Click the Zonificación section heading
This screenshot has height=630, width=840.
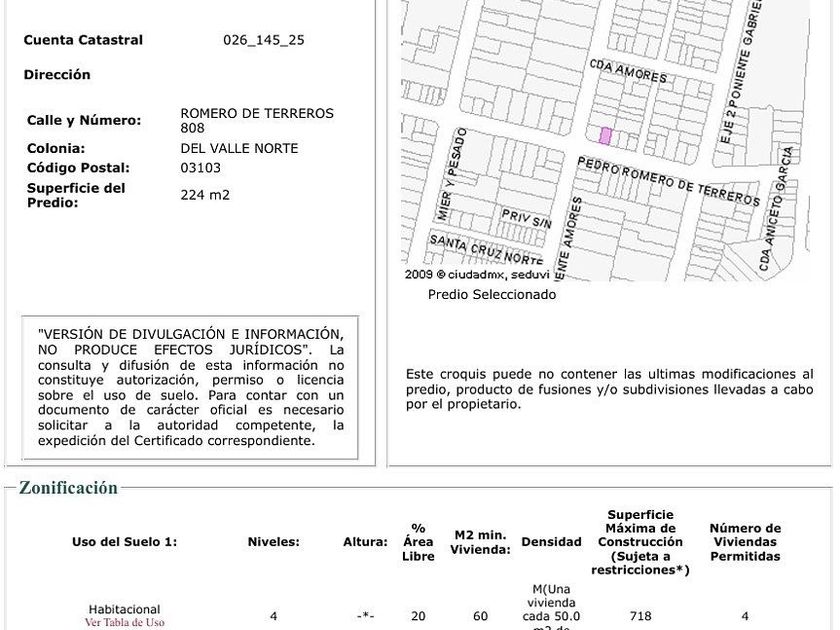68,488
